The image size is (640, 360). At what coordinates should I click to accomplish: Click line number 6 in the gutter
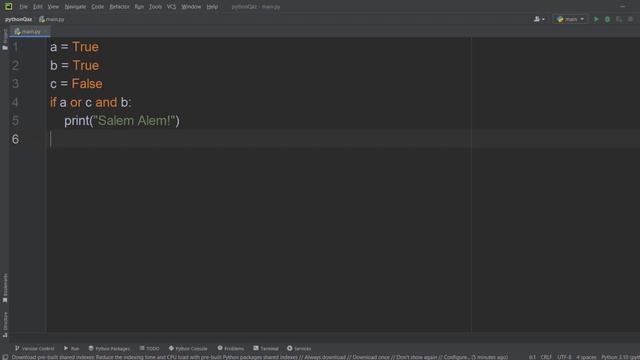(x=15, y=139)
